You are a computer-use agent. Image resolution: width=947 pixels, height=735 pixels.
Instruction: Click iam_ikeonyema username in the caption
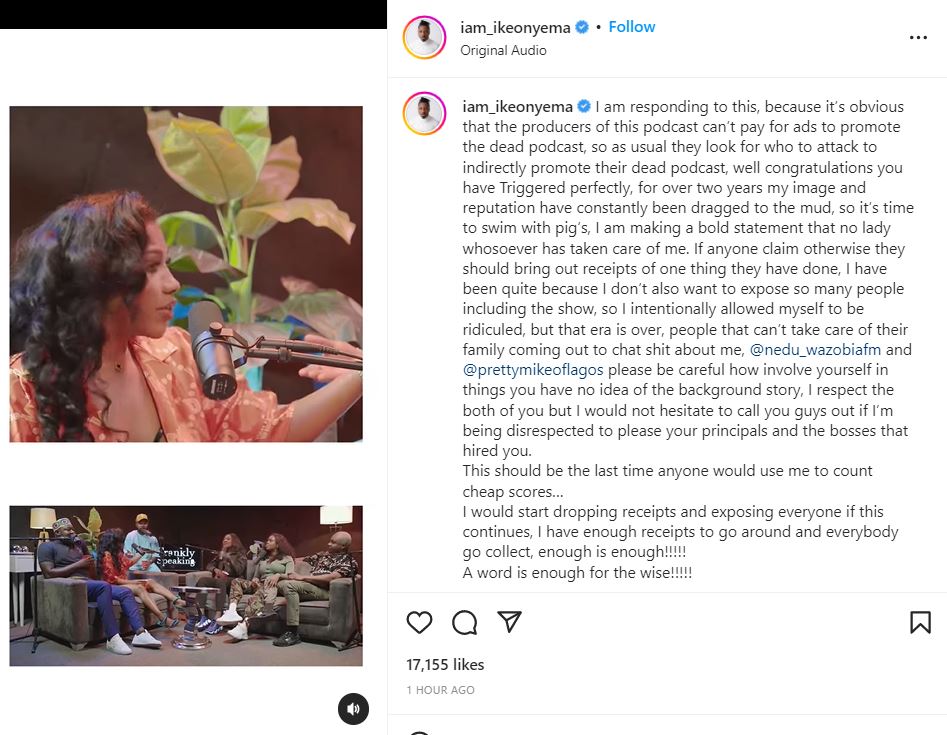[x=516, y=106]
